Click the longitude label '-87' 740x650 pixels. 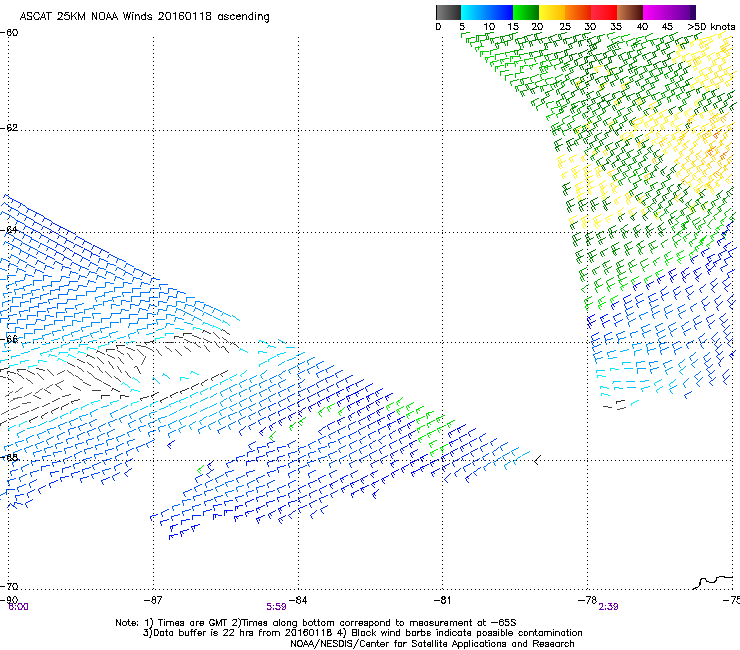pos(153,600)
